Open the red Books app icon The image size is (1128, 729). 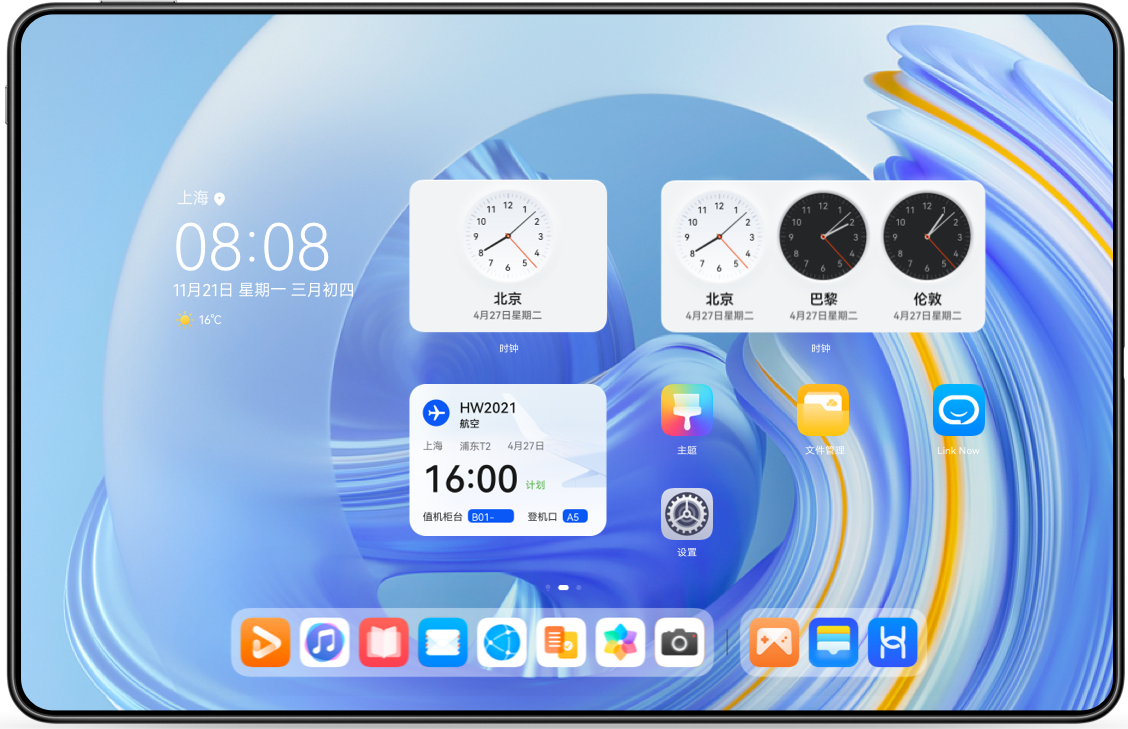pyautogui.click(x=383, y=642)
